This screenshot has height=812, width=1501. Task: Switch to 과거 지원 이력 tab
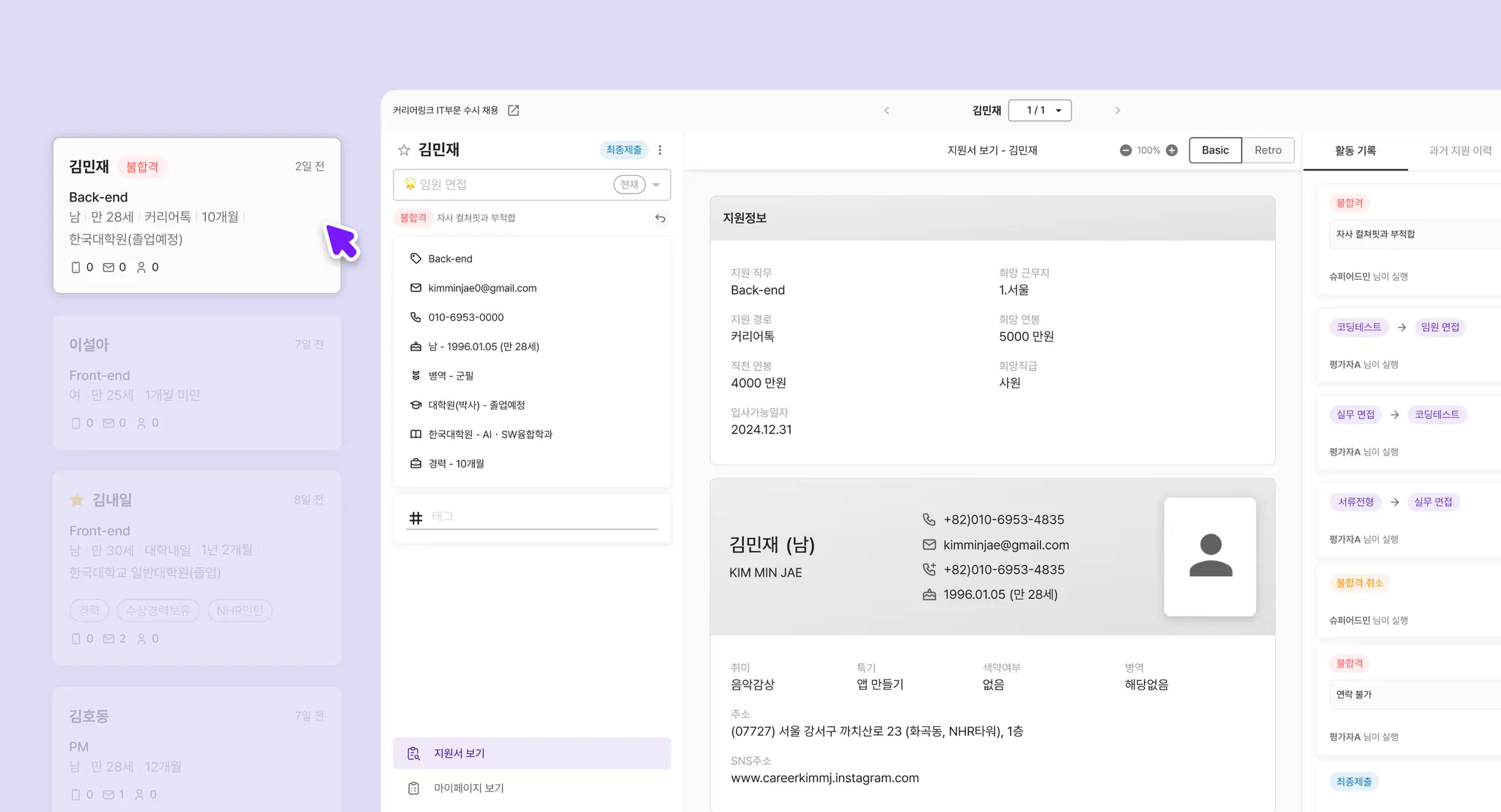1460,150
